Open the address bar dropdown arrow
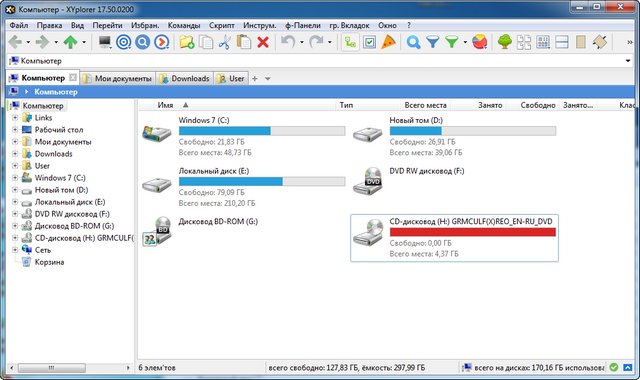640x380 pixels. point(628,61)
